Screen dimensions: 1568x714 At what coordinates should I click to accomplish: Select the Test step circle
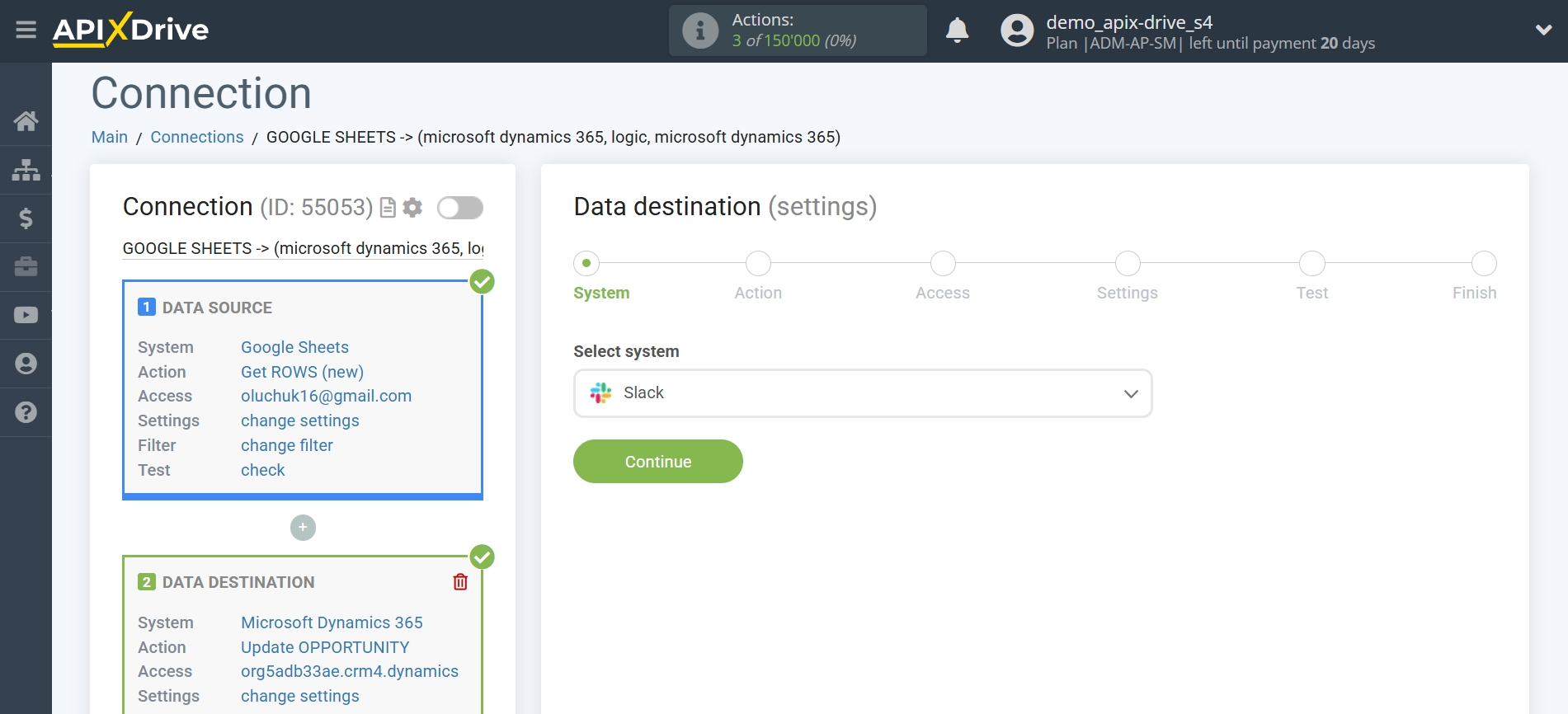1312,263
